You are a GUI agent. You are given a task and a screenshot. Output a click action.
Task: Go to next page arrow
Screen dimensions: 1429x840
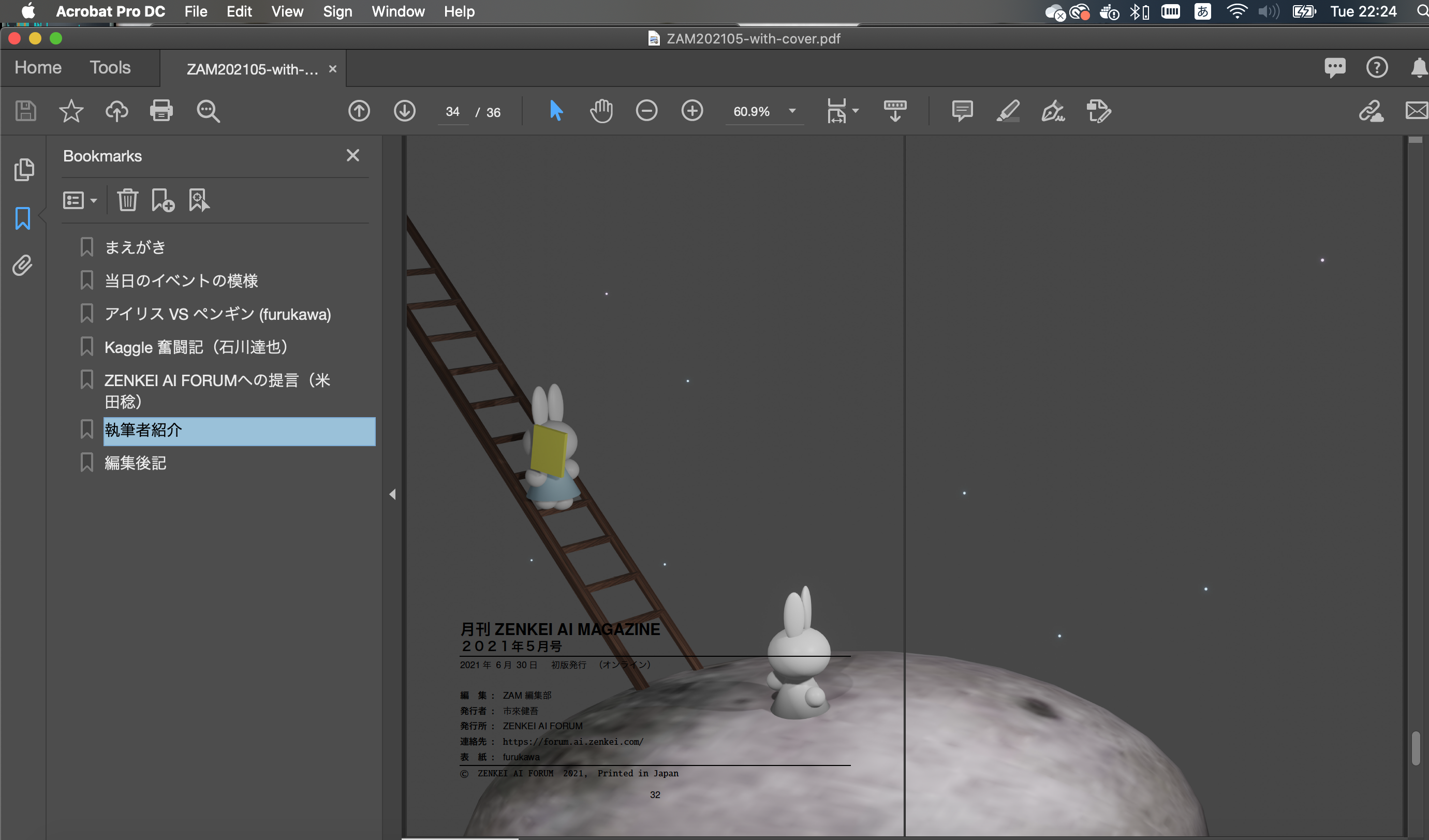[404, 111]
